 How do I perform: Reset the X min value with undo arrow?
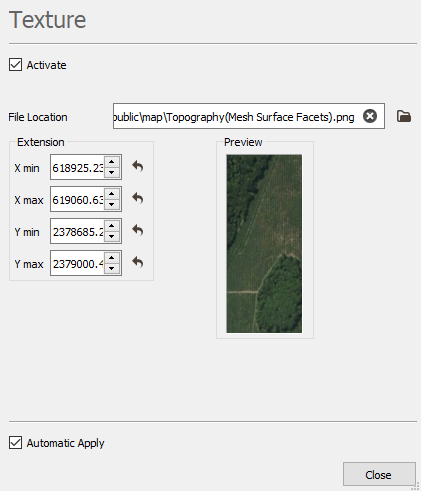(x=138, y=166)
